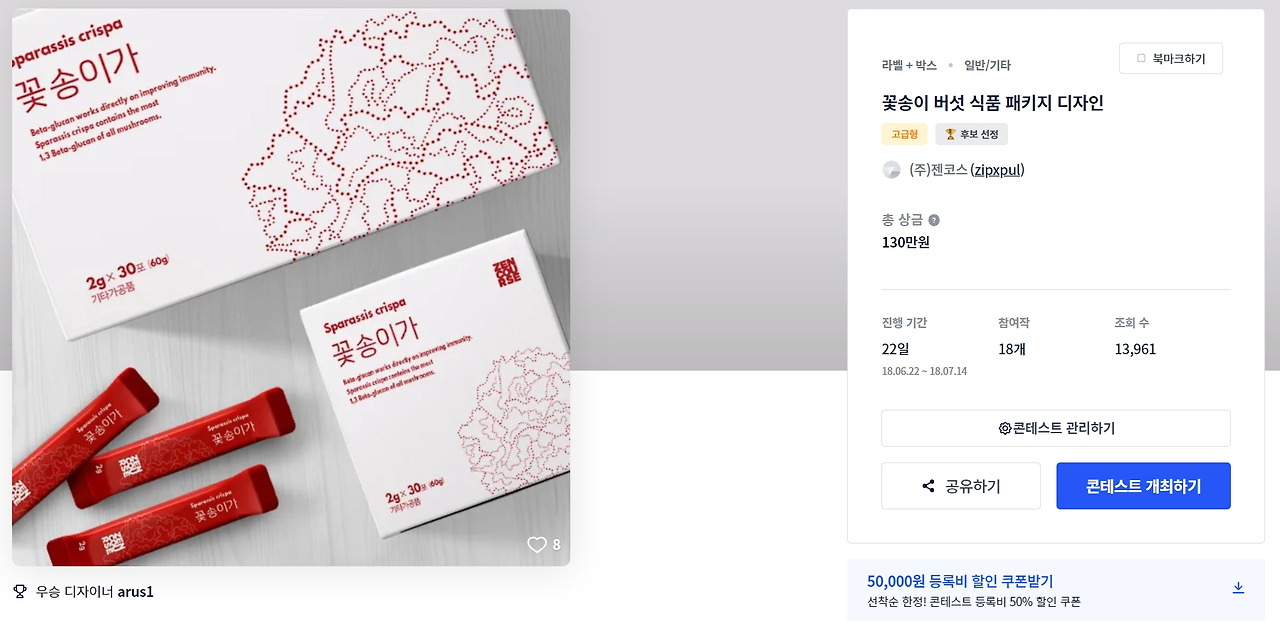Select the 일반/기타 category
The width and height of the screenshot is (1280, 631).
(x=987, y=65)
